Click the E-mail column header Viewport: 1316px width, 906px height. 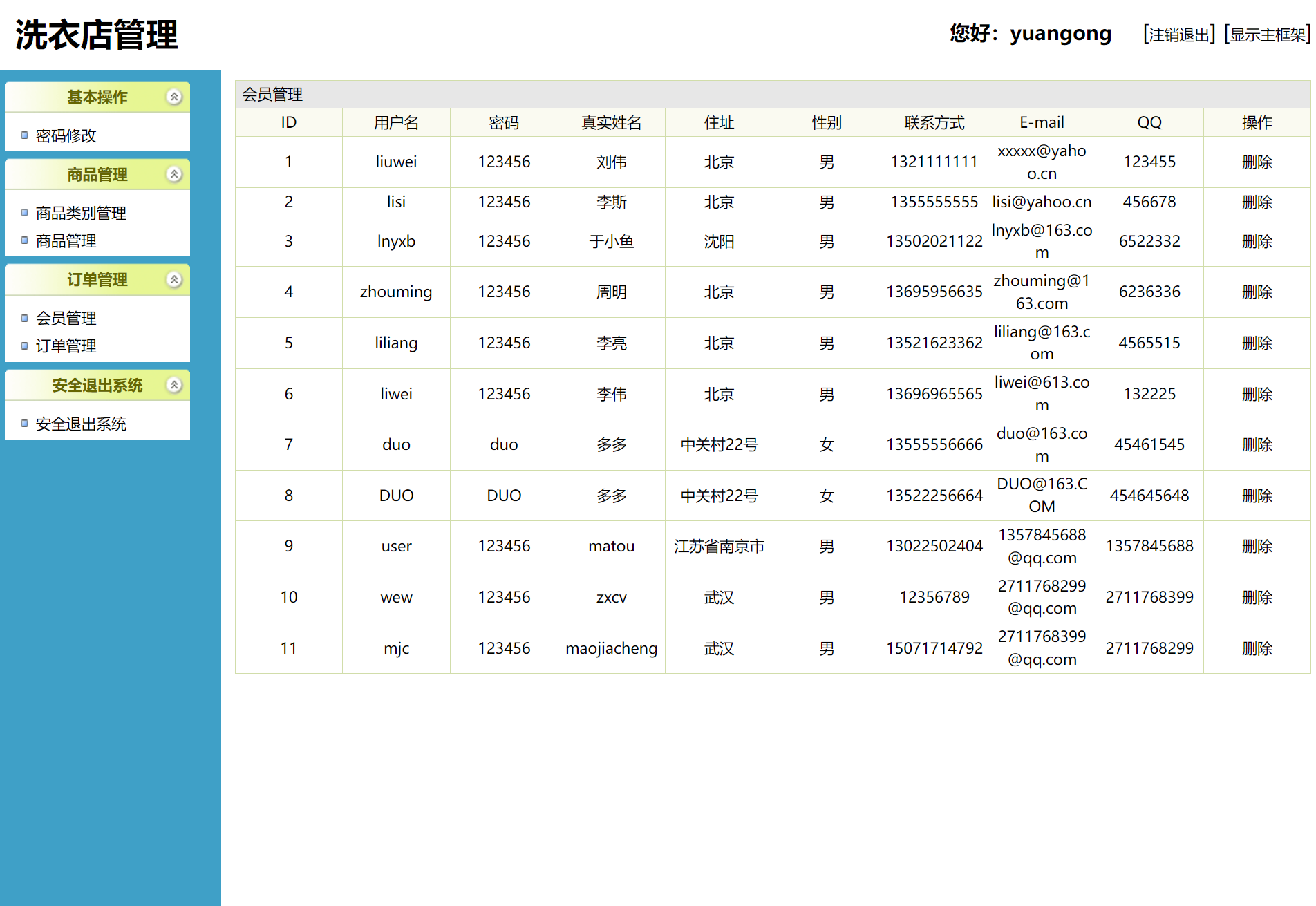1042,123
